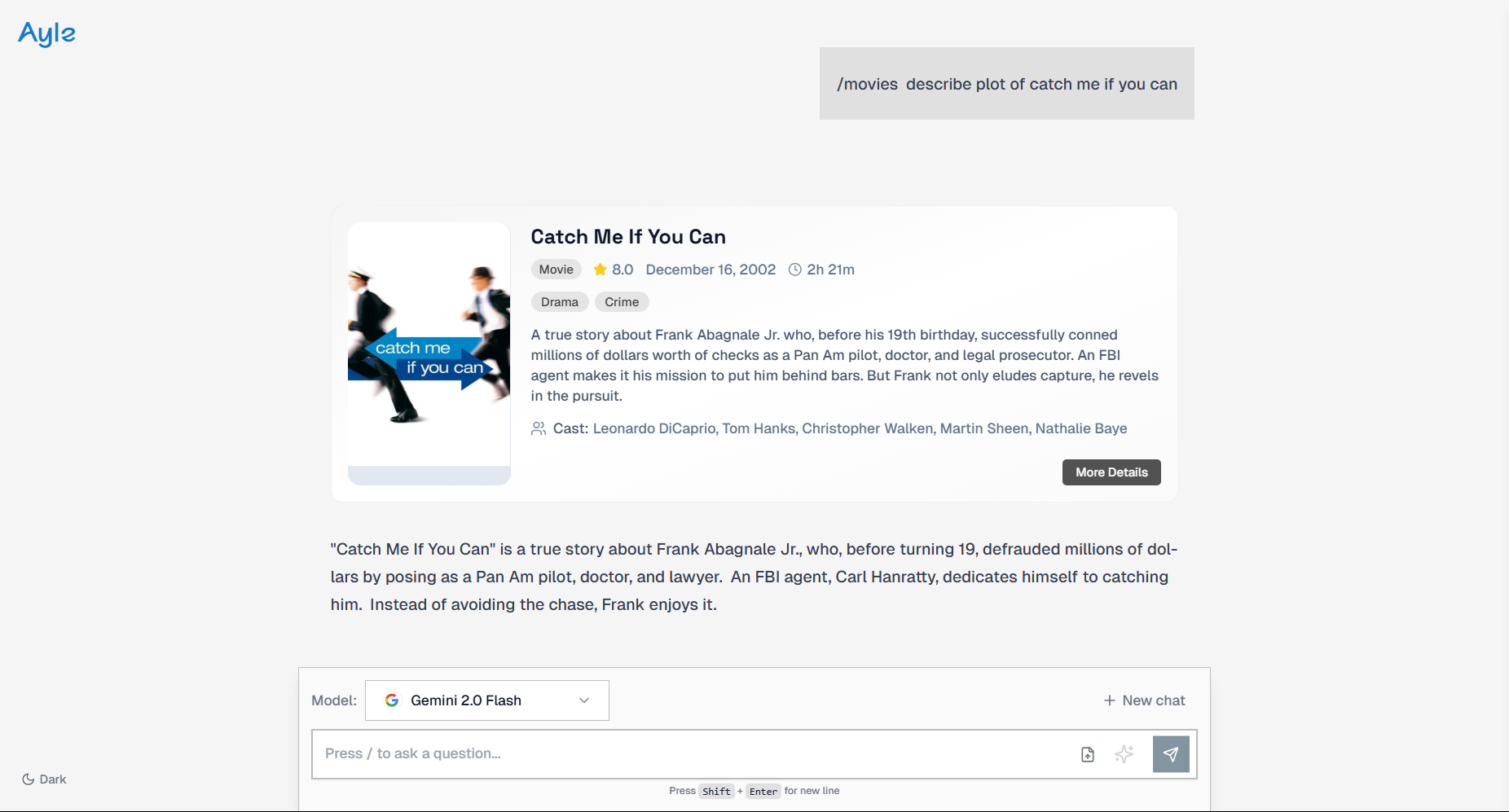Click the Google logo in model selector

[x=392, y=700]
